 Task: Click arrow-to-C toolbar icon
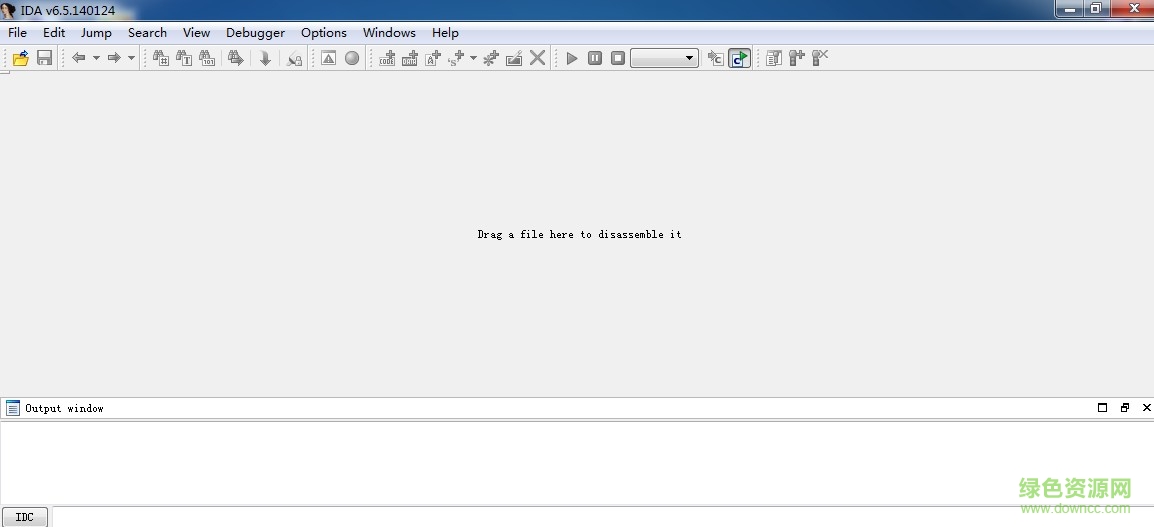pos(716,57)
